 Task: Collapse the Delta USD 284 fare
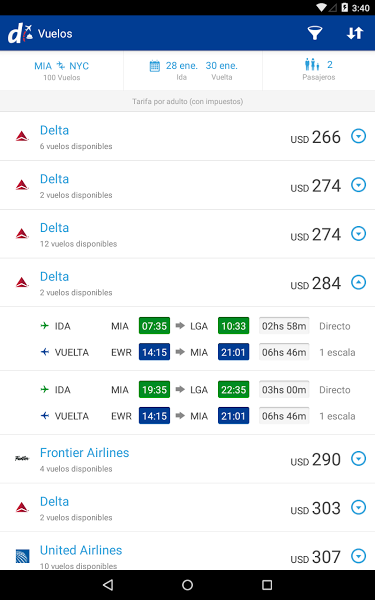[x=359, y=283]
